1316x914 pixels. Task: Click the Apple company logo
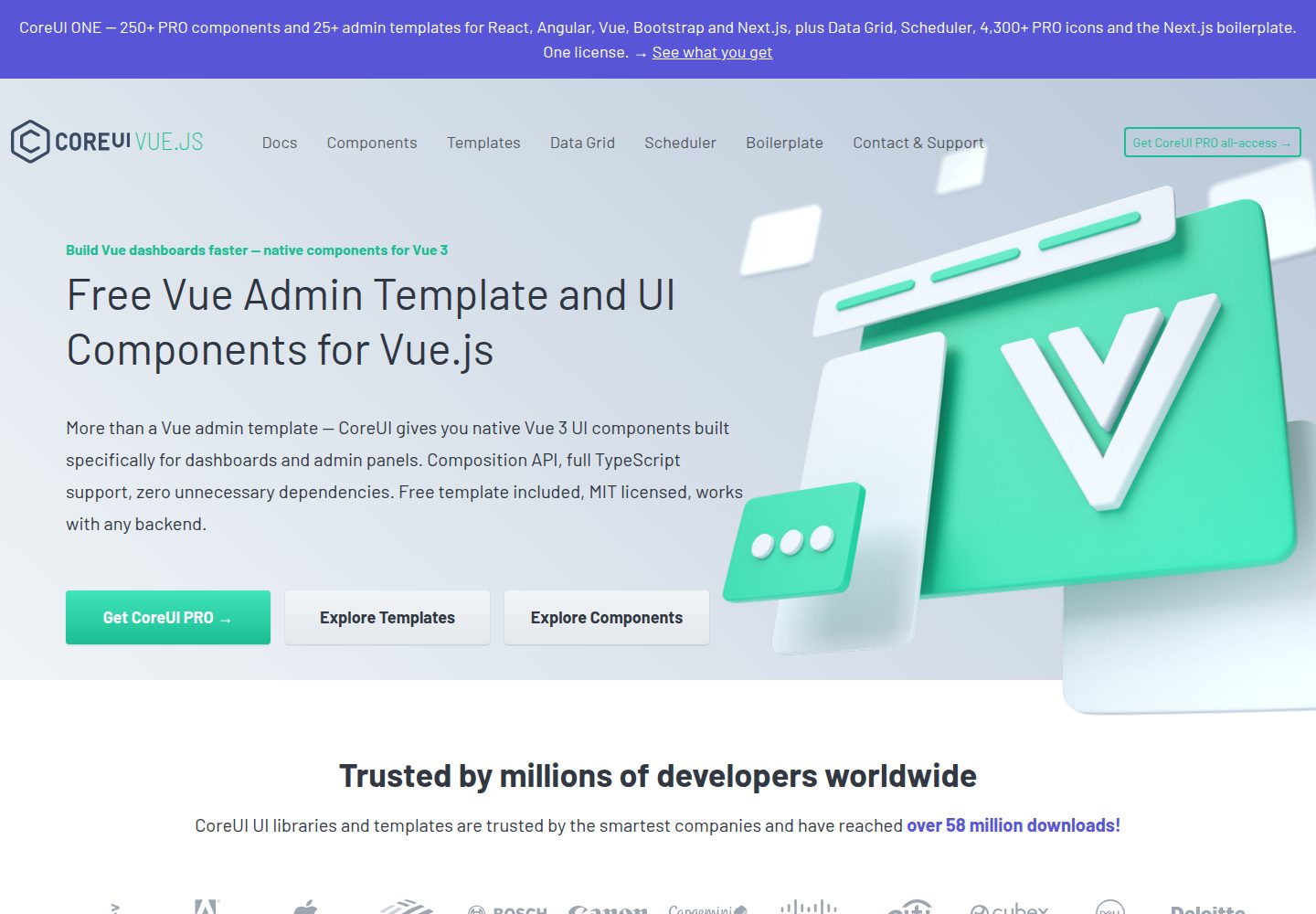click(306, 907)
